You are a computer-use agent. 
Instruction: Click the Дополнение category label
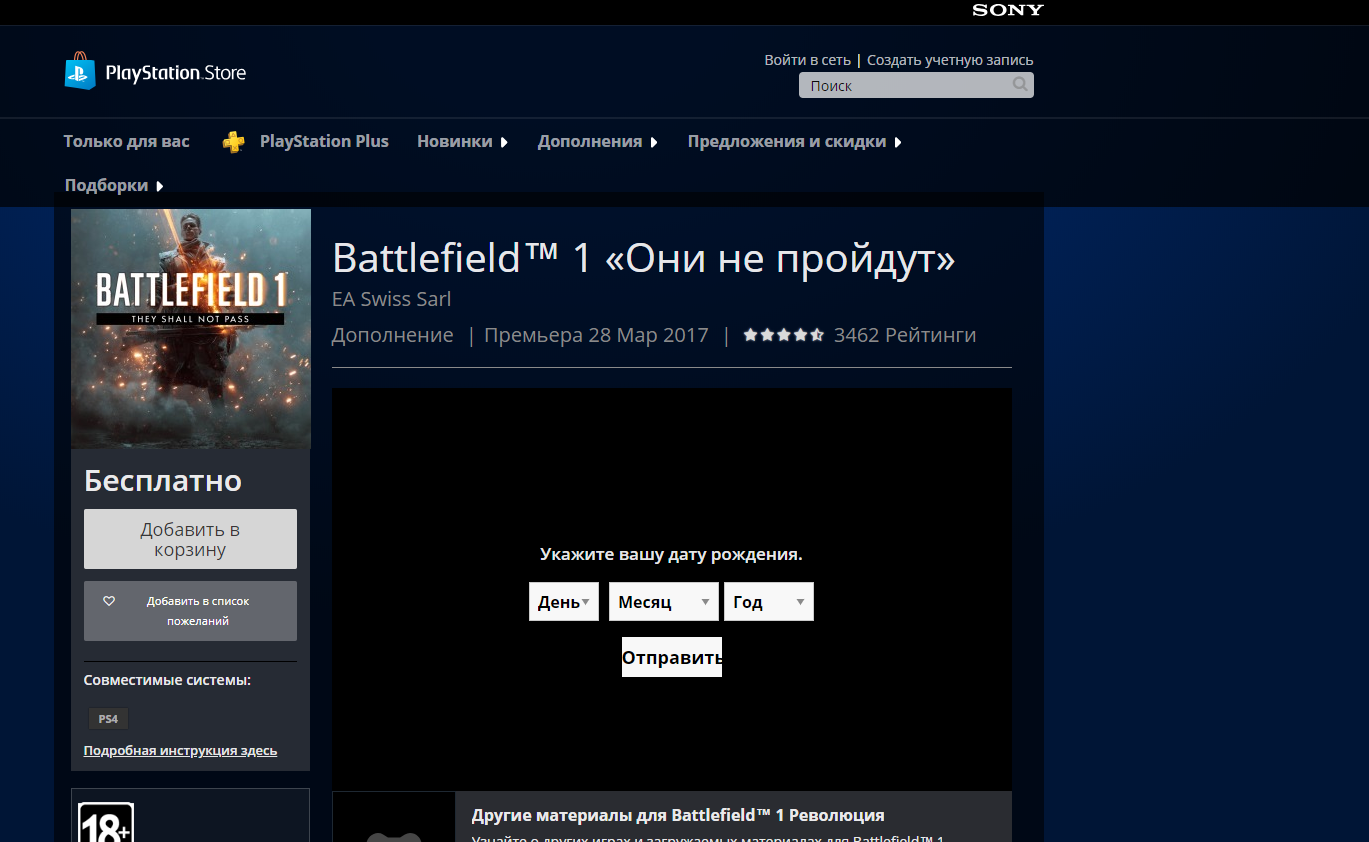pos(393,335)
